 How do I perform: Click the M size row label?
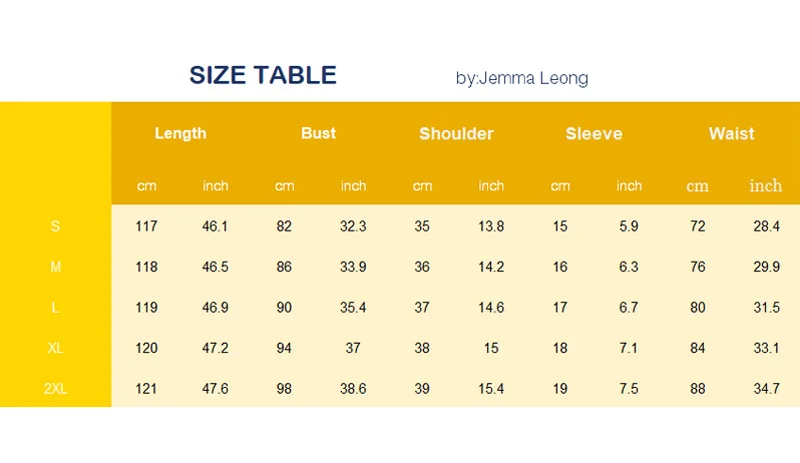tap(55, 266)
